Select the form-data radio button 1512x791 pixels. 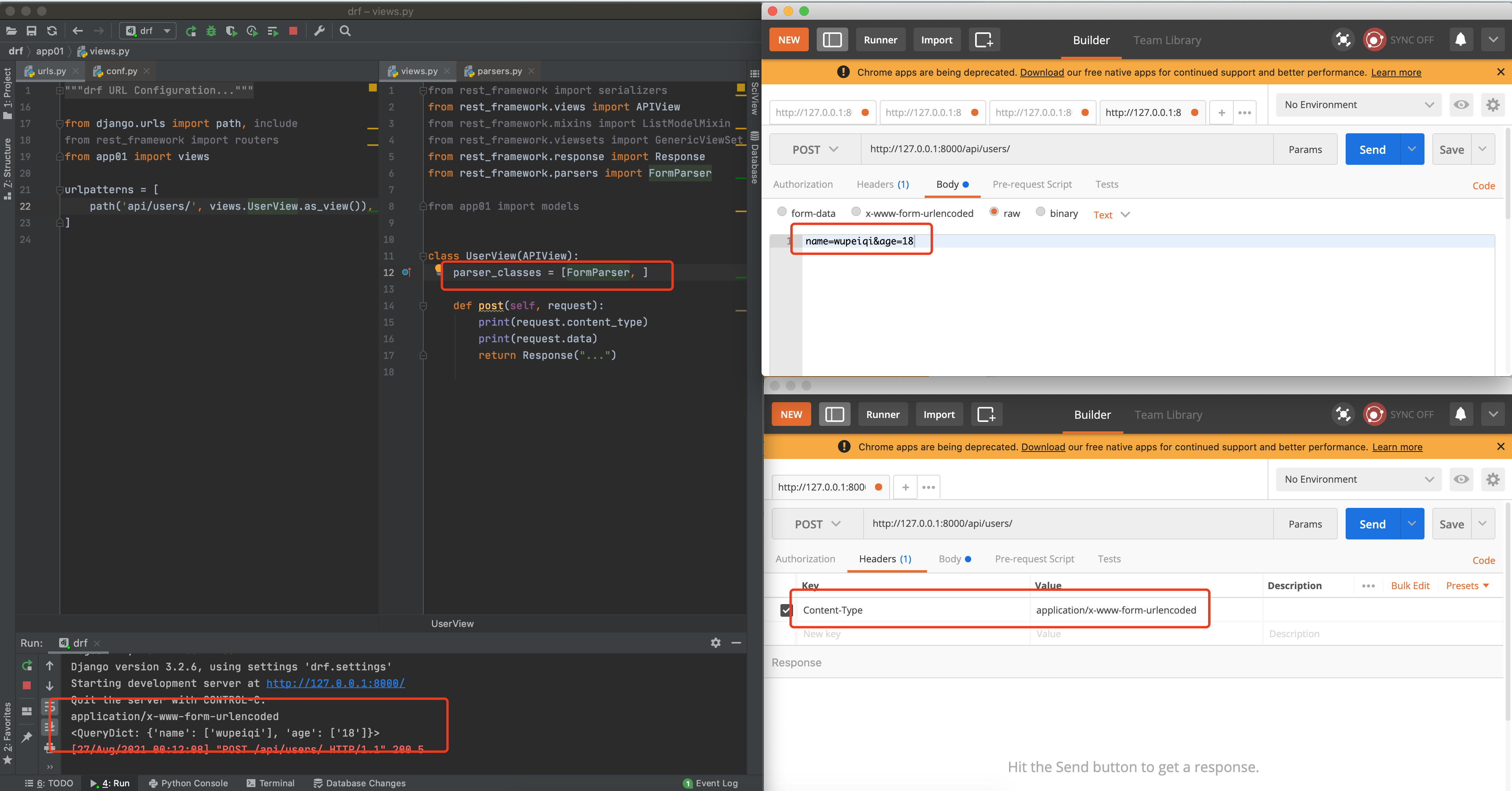point(782,212)
